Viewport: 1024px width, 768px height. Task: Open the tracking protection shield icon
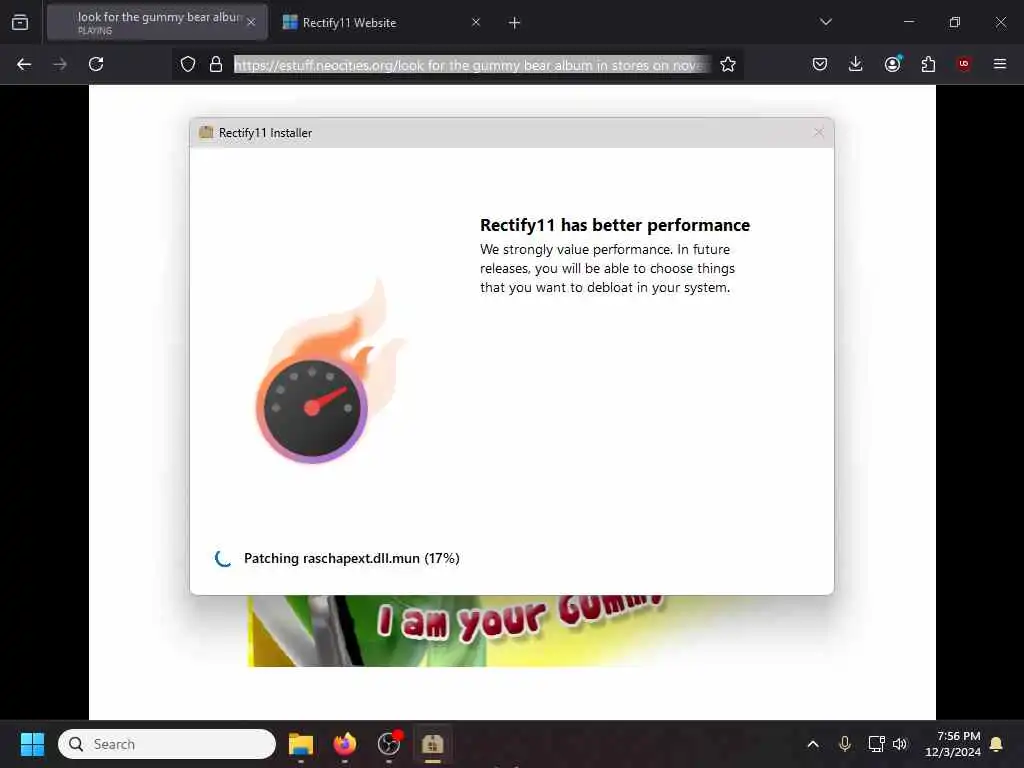[188, 64]
